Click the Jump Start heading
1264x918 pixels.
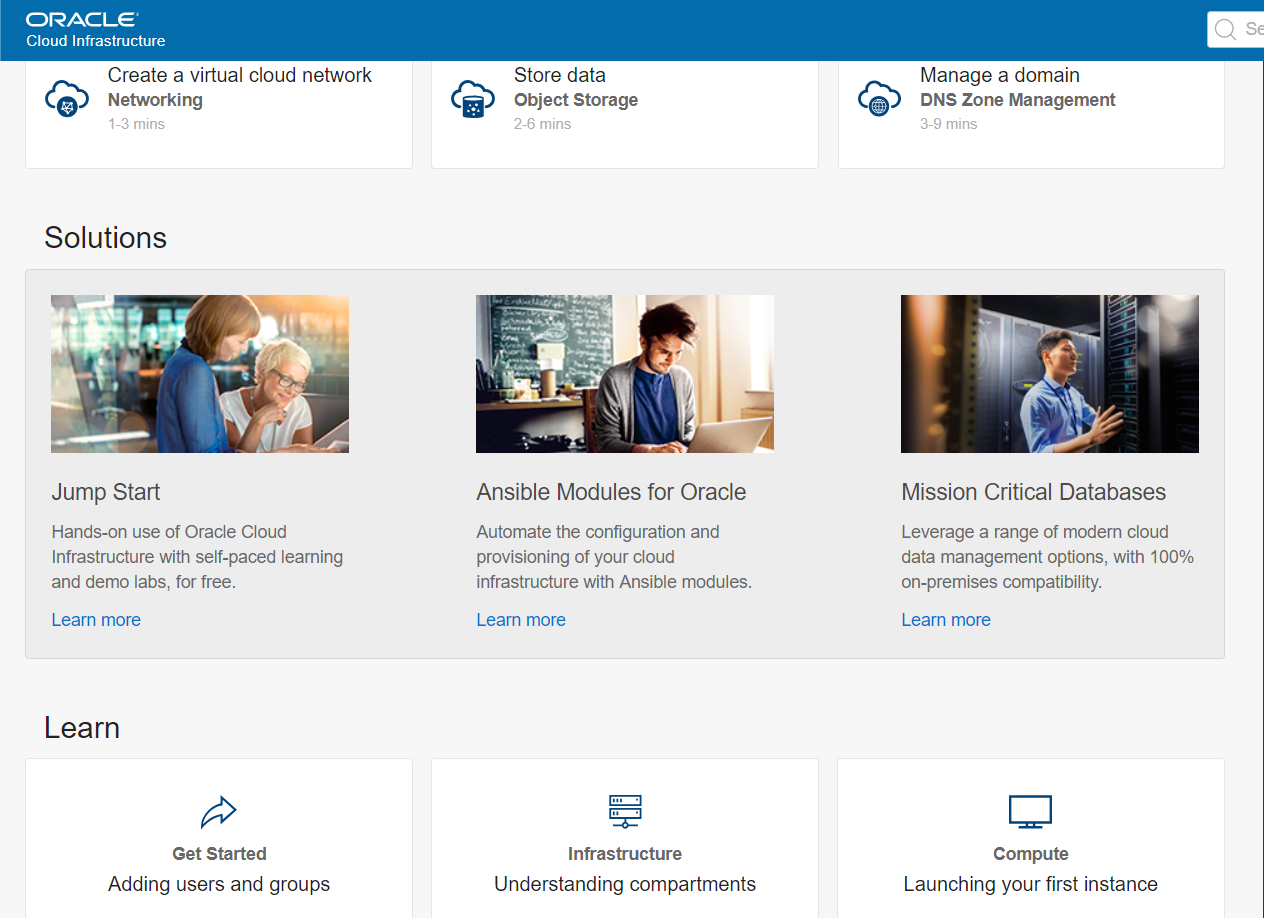106,492
